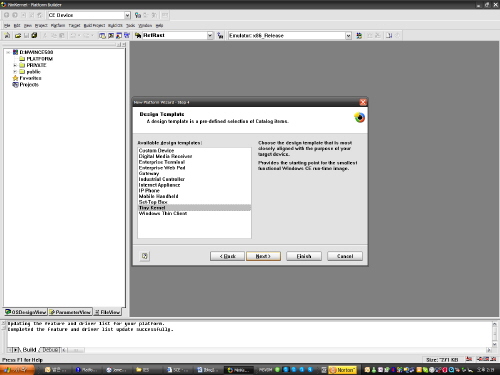The image size is (500, 375).
Task: Click the Cancel button in the wizard
Action: pyautogui.click(x=345, y=256)
